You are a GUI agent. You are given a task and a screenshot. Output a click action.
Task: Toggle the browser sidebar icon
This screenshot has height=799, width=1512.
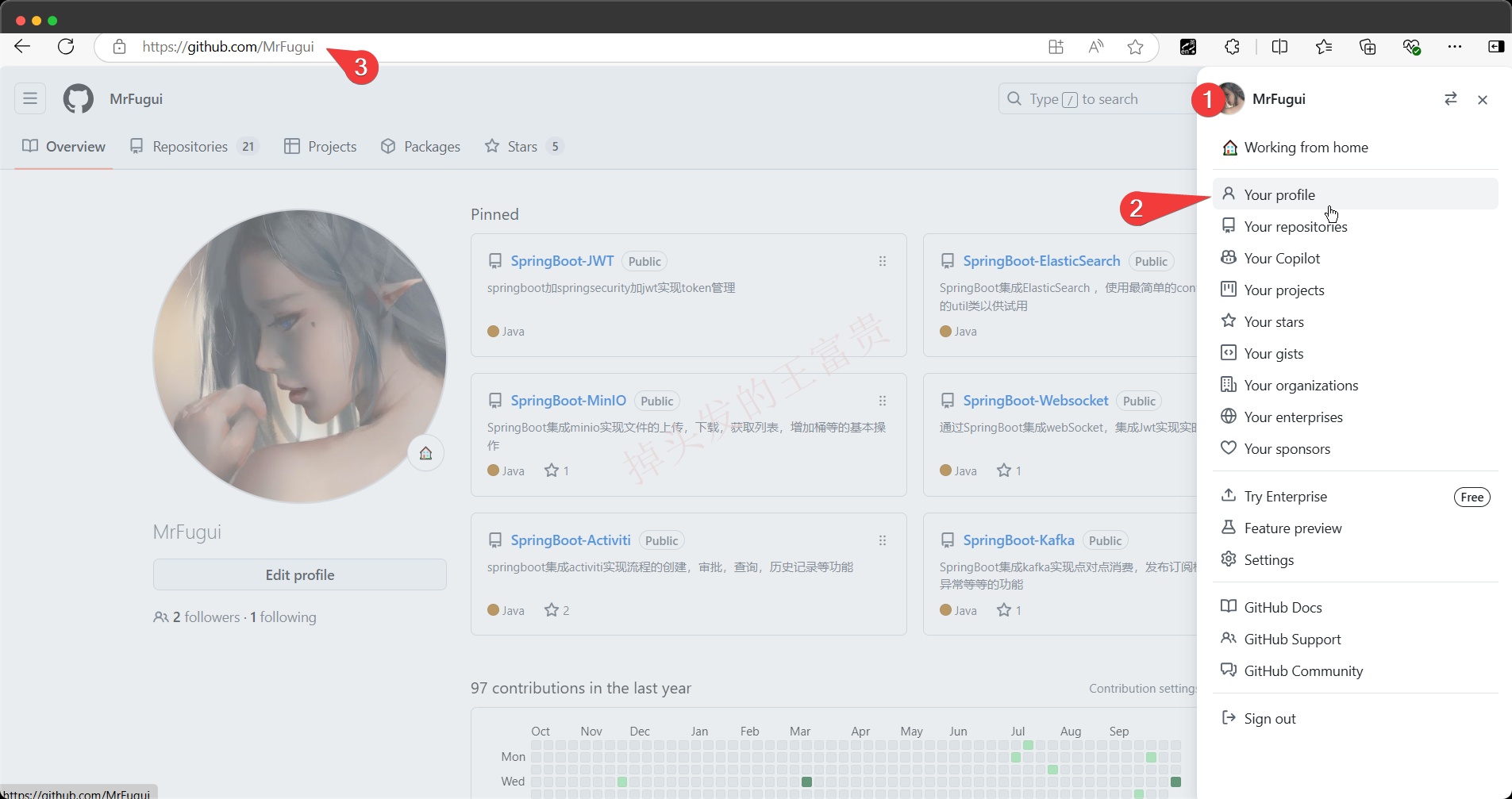click(1496, 47)
